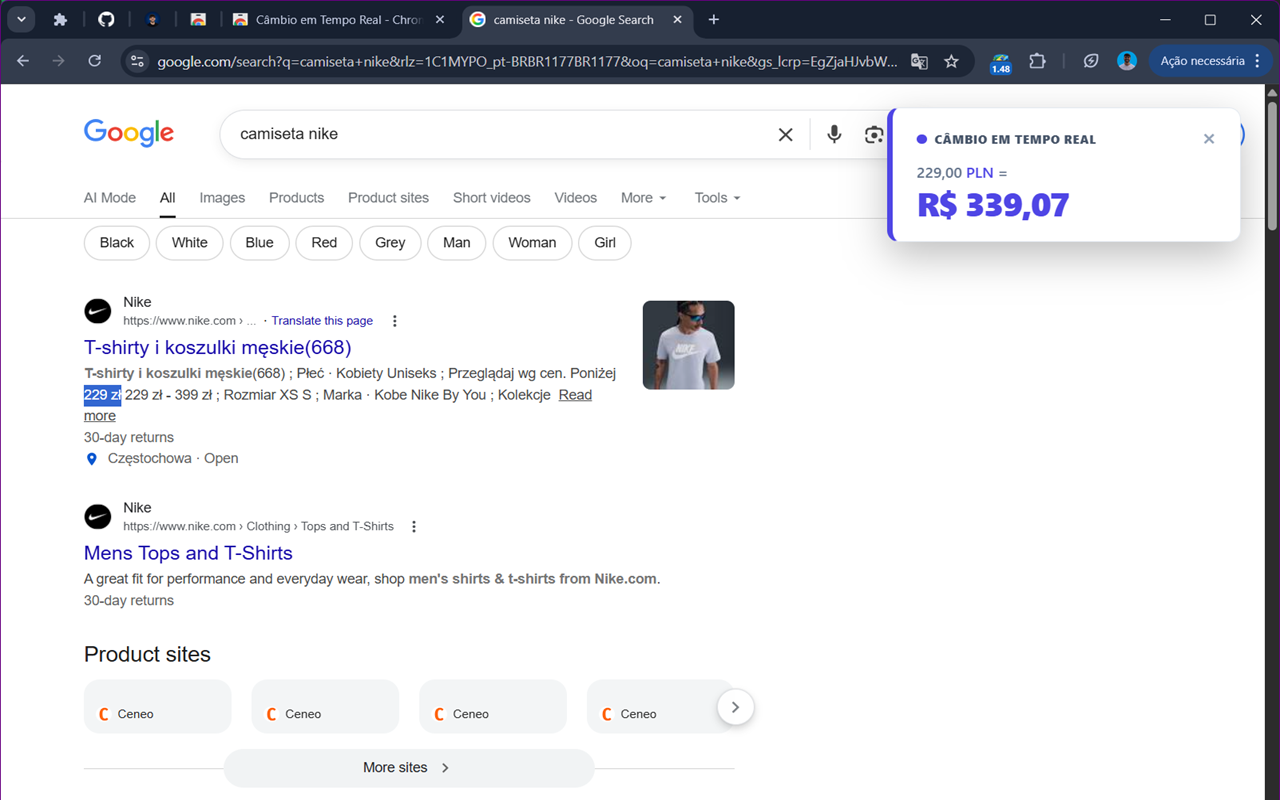
Task: Open the Short videos tab
Action: (x=492, y=198)
